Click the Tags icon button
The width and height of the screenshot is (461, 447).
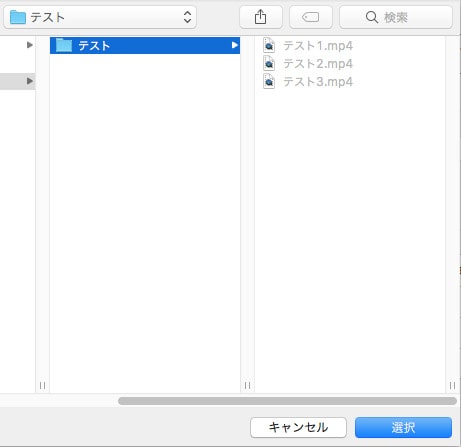pyautogui.click(x=311, y=17)
